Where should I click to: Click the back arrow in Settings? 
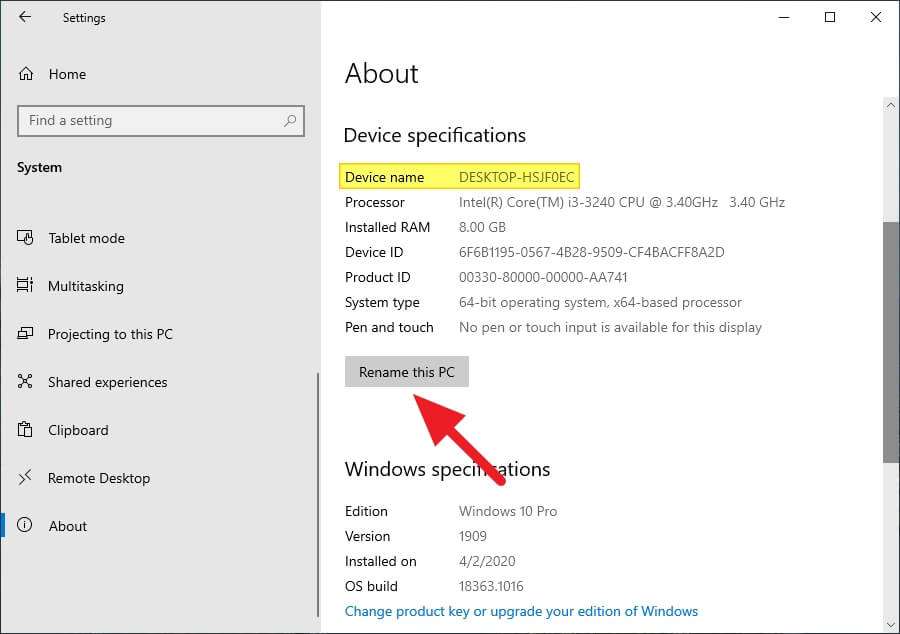click(x=25, y=17)
